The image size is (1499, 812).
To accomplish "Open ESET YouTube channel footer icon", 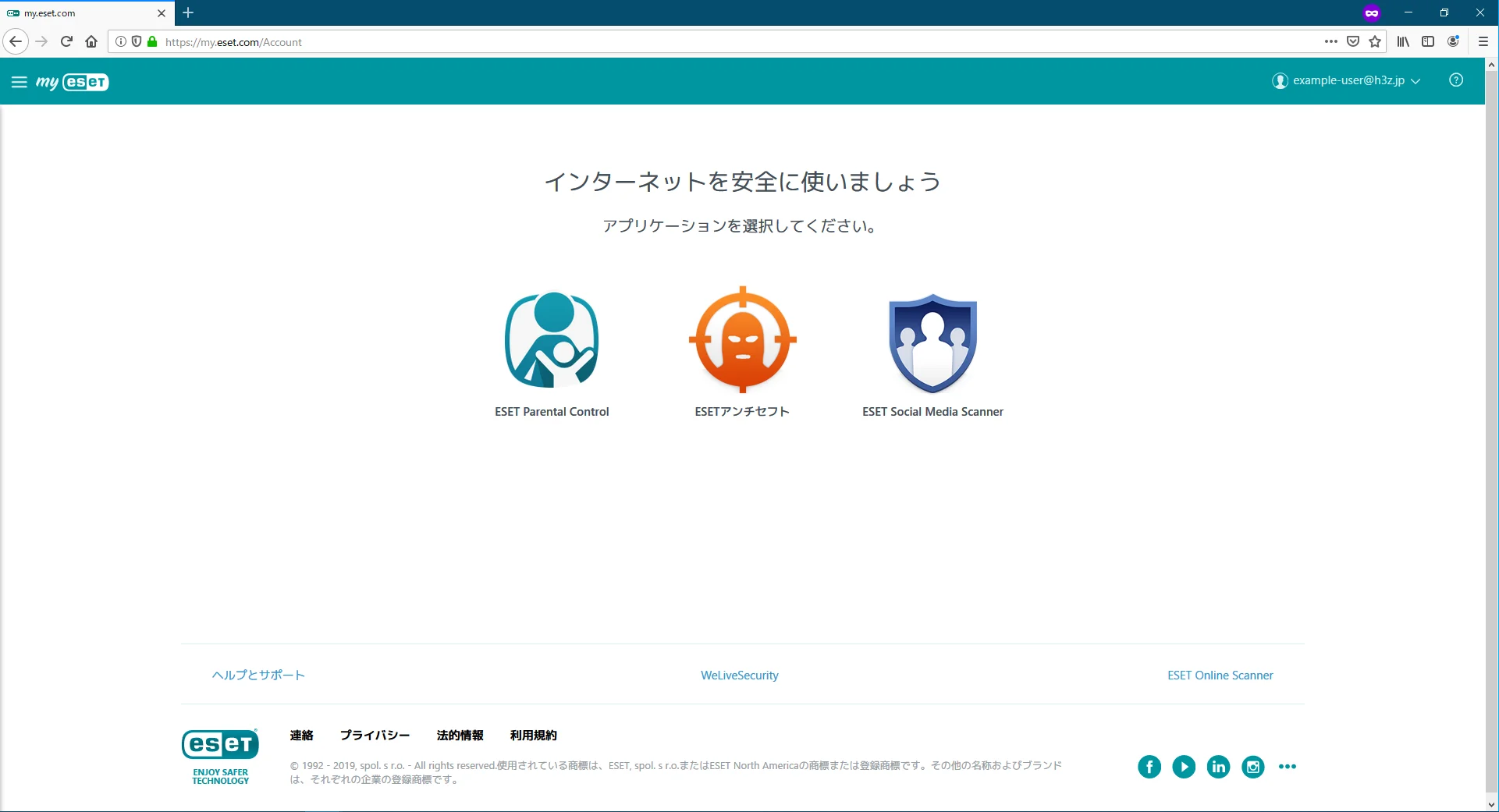I will pos(1183,767).
